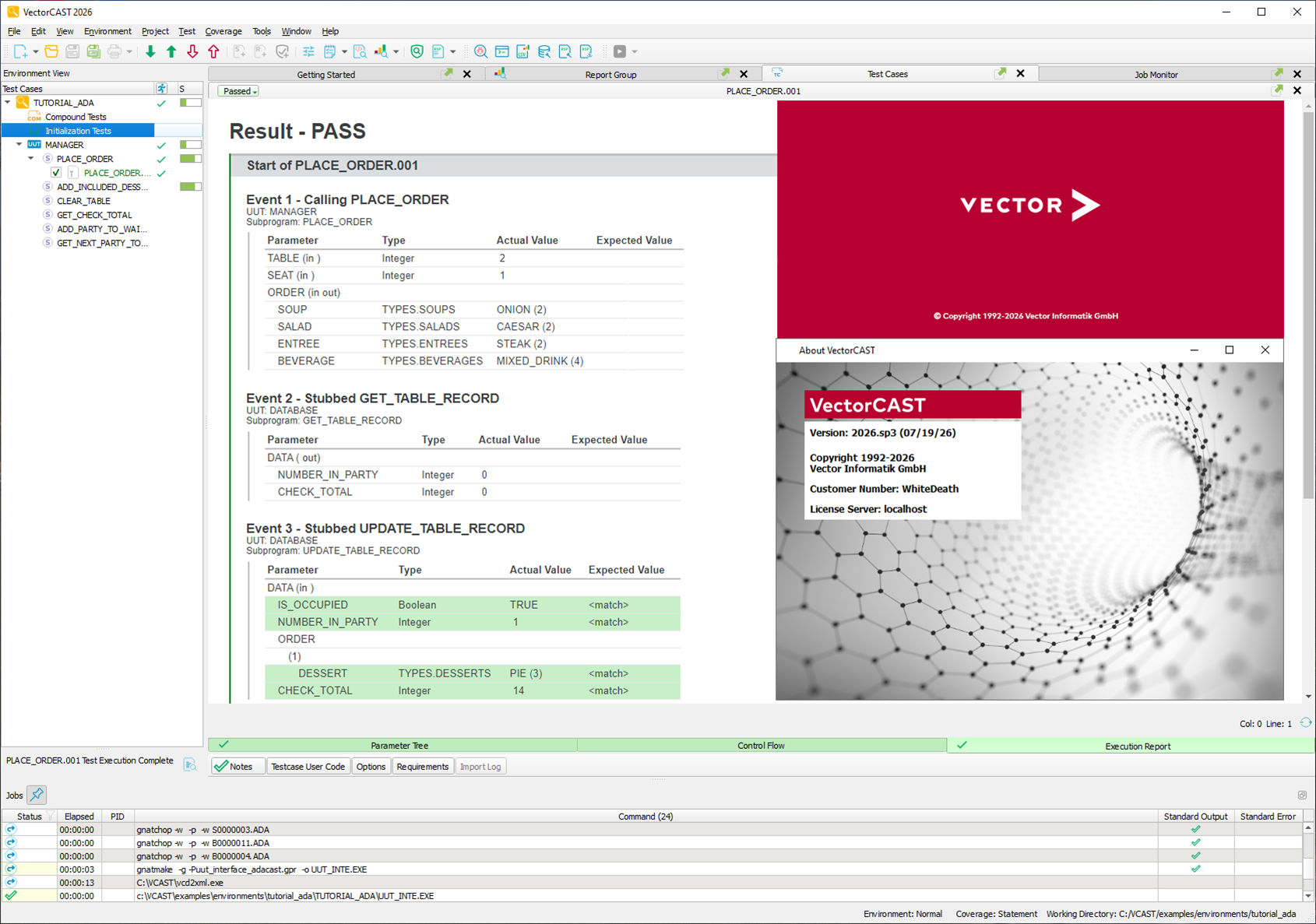Click the PLACE_ORDER coverage progress bar
Image resolution: width=1316 pixels, height=924 pixels.
[x=191, y=158]
